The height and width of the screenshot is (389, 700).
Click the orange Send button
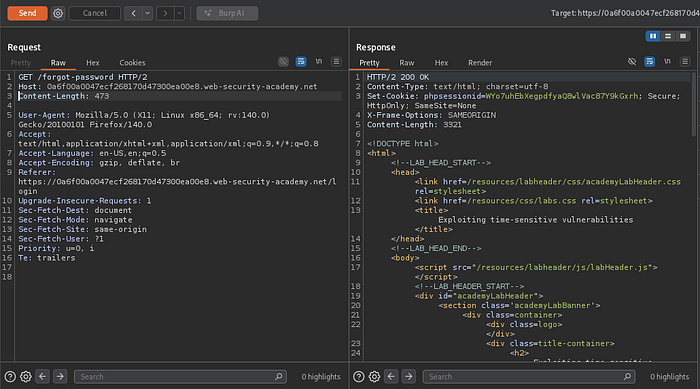pos(27,13)
